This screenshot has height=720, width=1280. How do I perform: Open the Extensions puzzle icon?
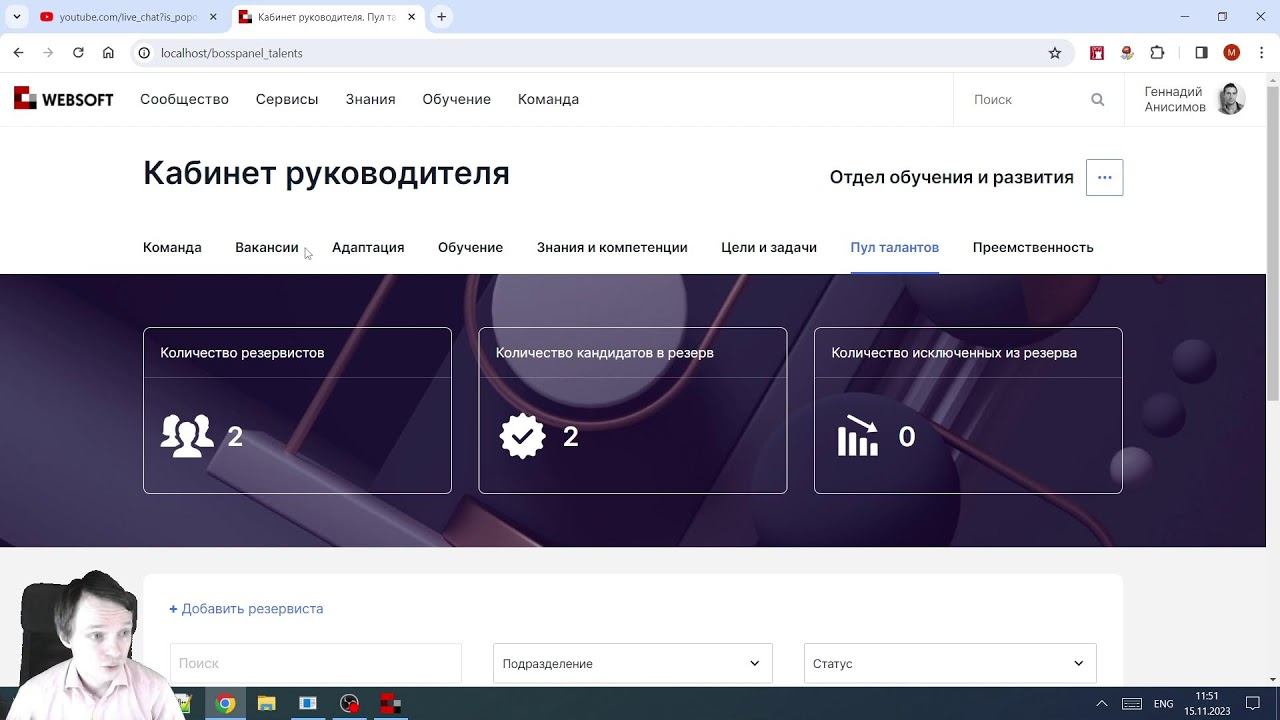click(1158, 53)
